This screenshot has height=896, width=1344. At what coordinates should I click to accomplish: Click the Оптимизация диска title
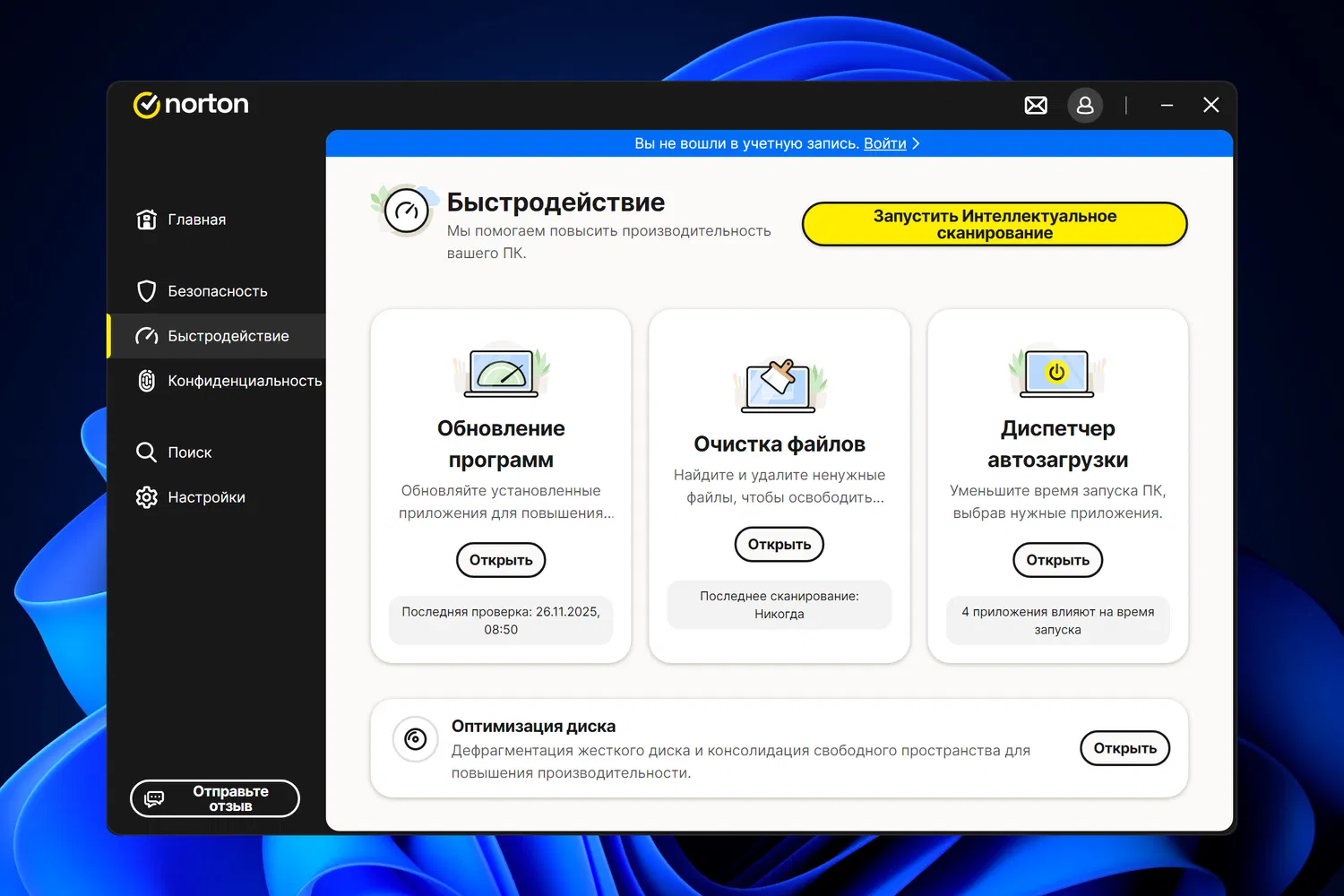[x=533, y=727]
